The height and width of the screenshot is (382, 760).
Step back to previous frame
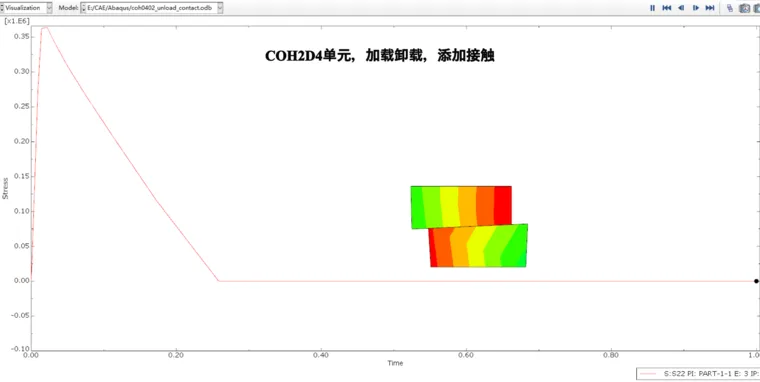[x=681, y=8]
